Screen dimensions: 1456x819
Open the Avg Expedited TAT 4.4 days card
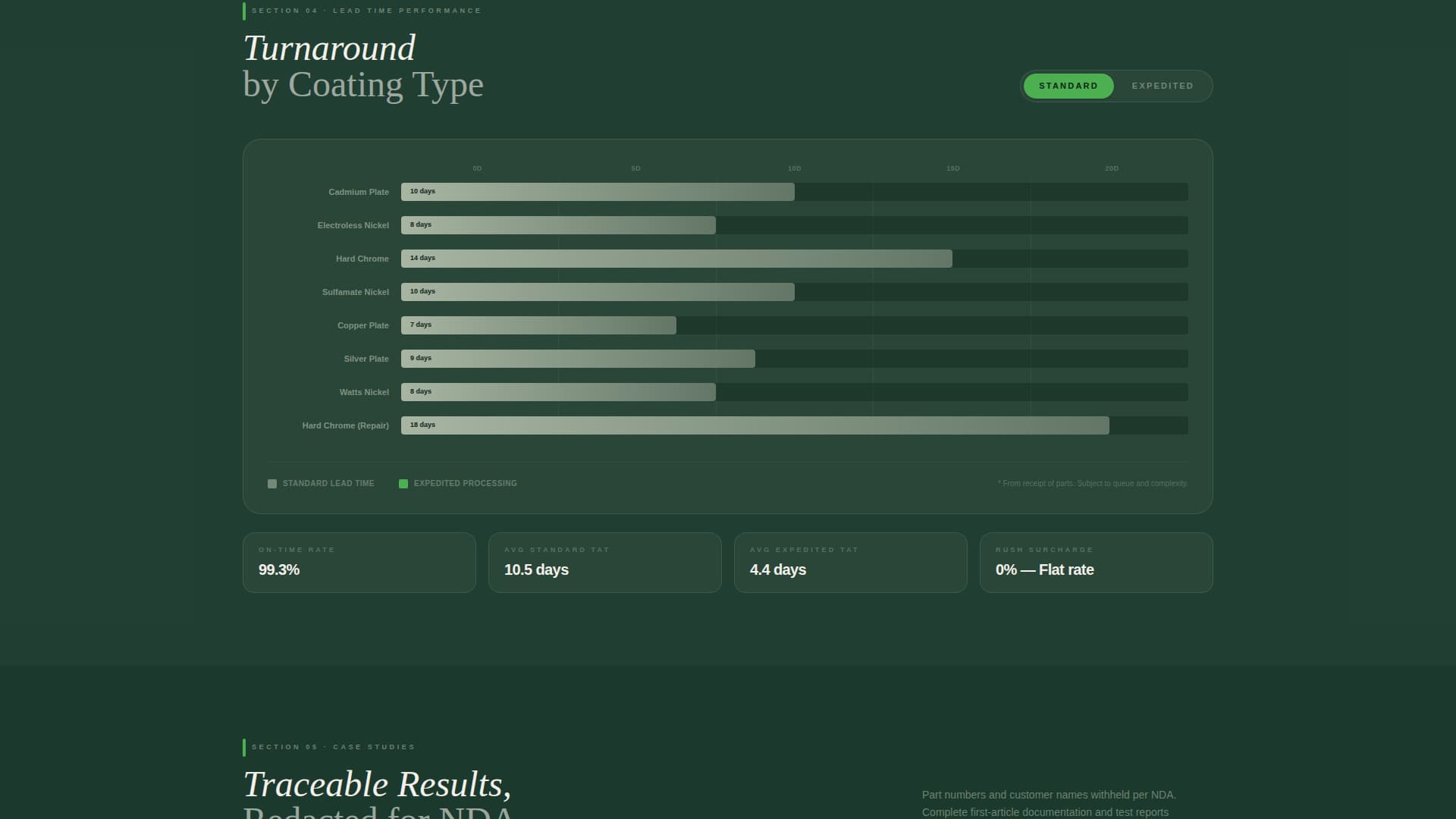point(850,562)
